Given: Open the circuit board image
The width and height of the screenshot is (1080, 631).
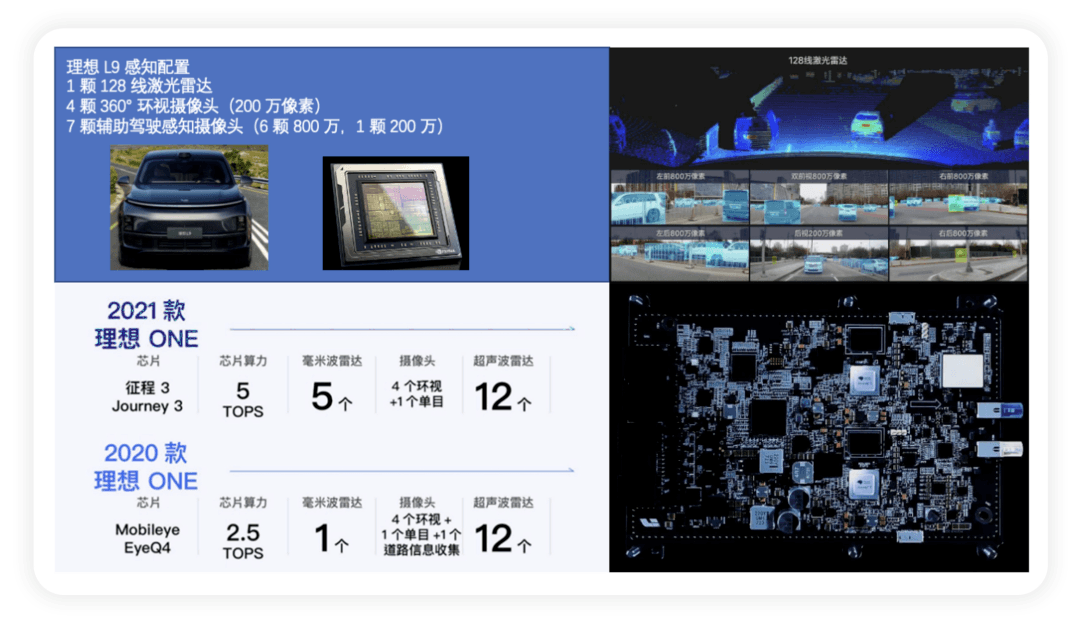Looking at the screenshot, I should pos(819,427).
